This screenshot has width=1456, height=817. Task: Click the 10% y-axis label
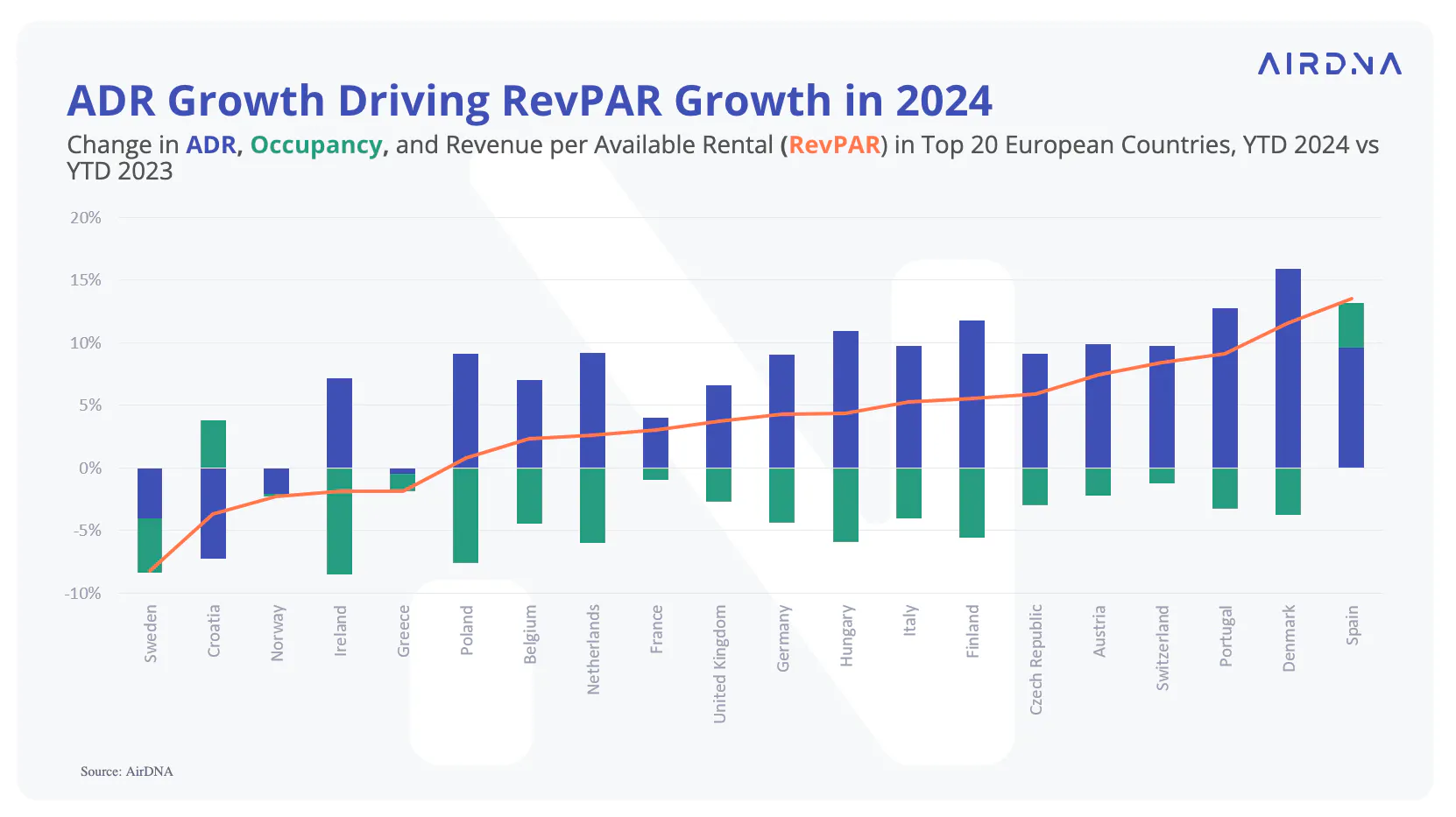86,343
